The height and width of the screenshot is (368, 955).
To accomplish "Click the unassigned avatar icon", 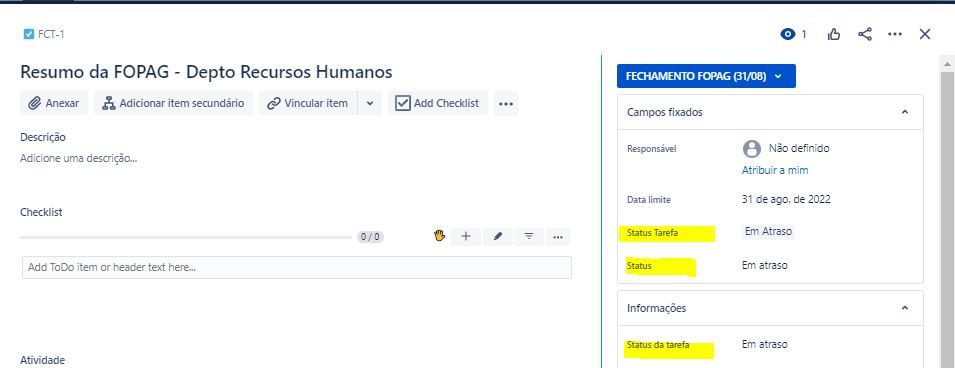I will (x=752, y=149).
